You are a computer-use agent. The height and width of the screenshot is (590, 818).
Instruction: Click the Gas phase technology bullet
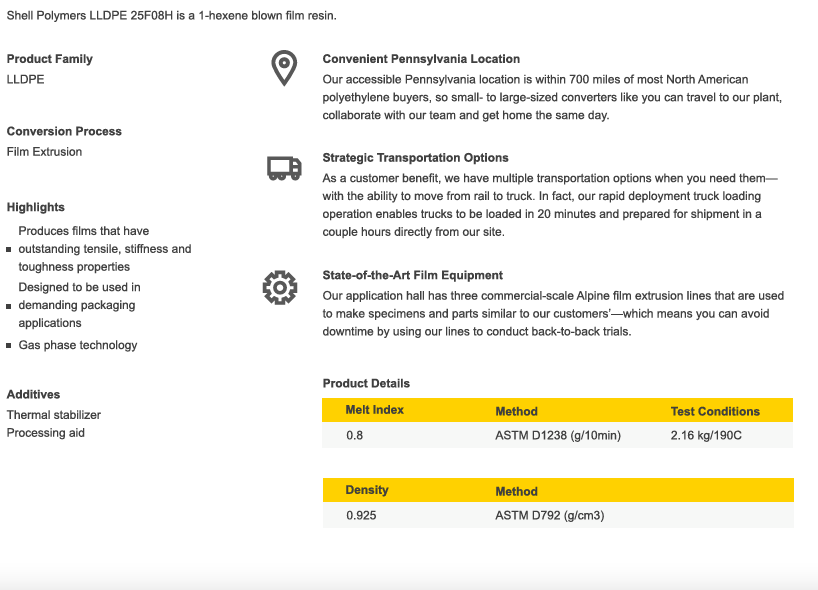78,345
